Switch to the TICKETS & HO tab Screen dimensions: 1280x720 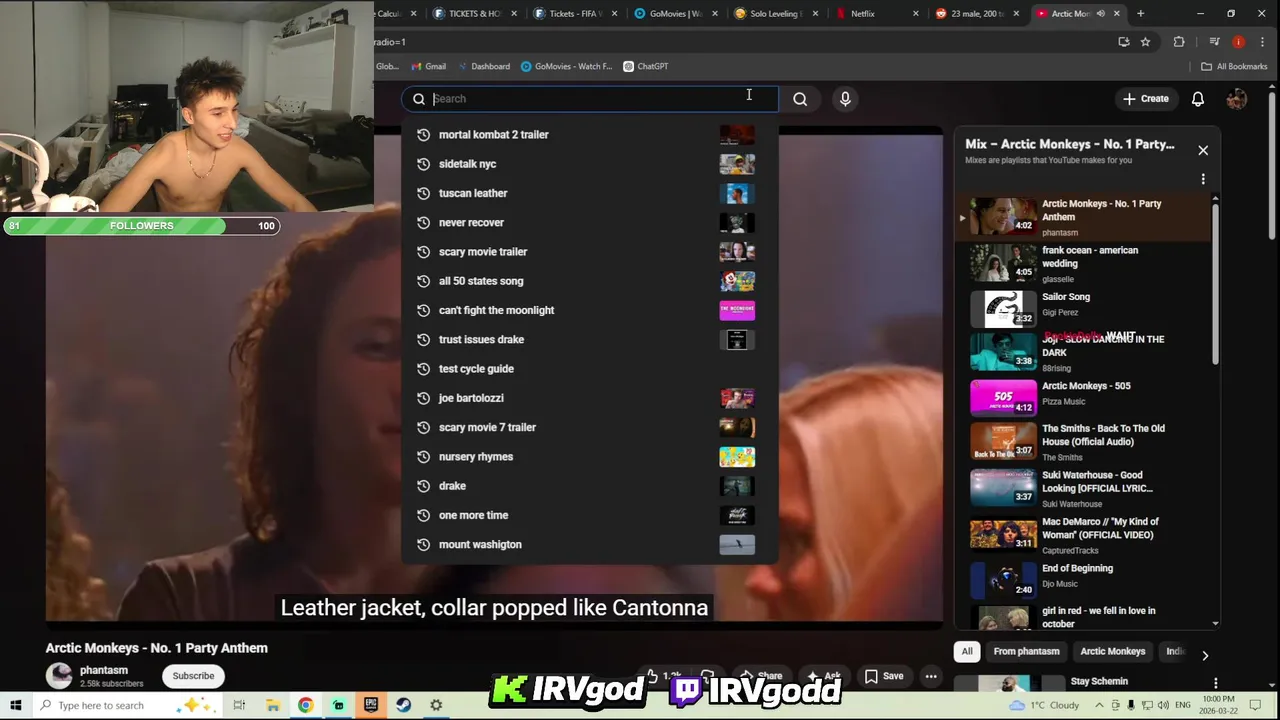tap(476, 14)
